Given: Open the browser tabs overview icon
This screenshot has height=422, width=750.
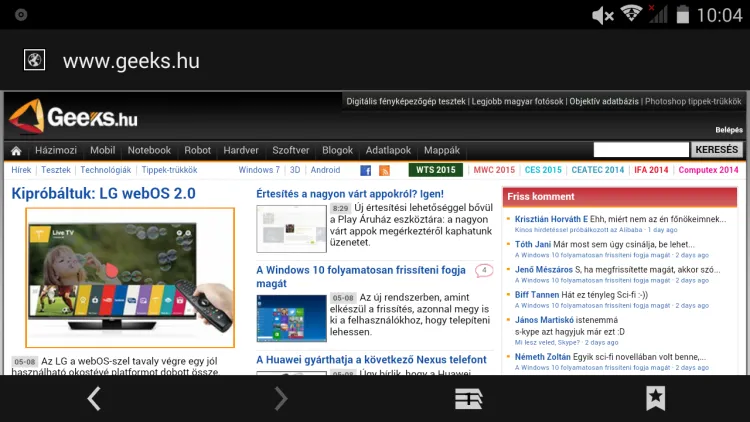Looking at the screenshot, I should click(469, 399).
